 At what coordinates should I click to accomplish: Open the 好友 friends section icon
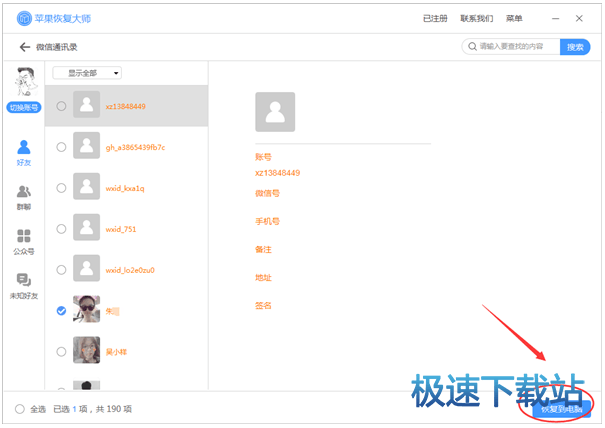point(24,147)
